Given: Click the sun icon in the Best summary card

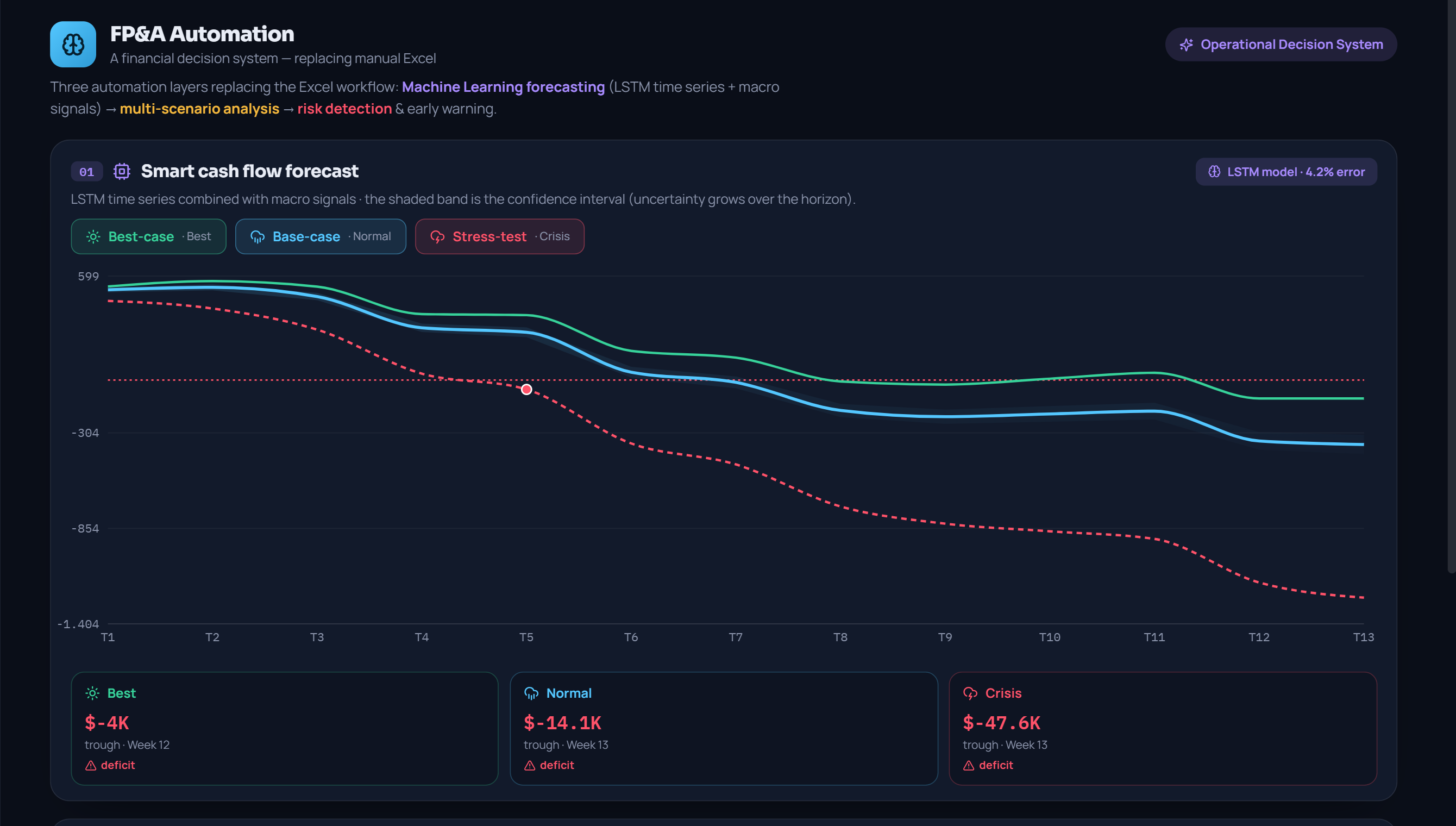Looking at the screenshot, I should [x=92, y=693].
